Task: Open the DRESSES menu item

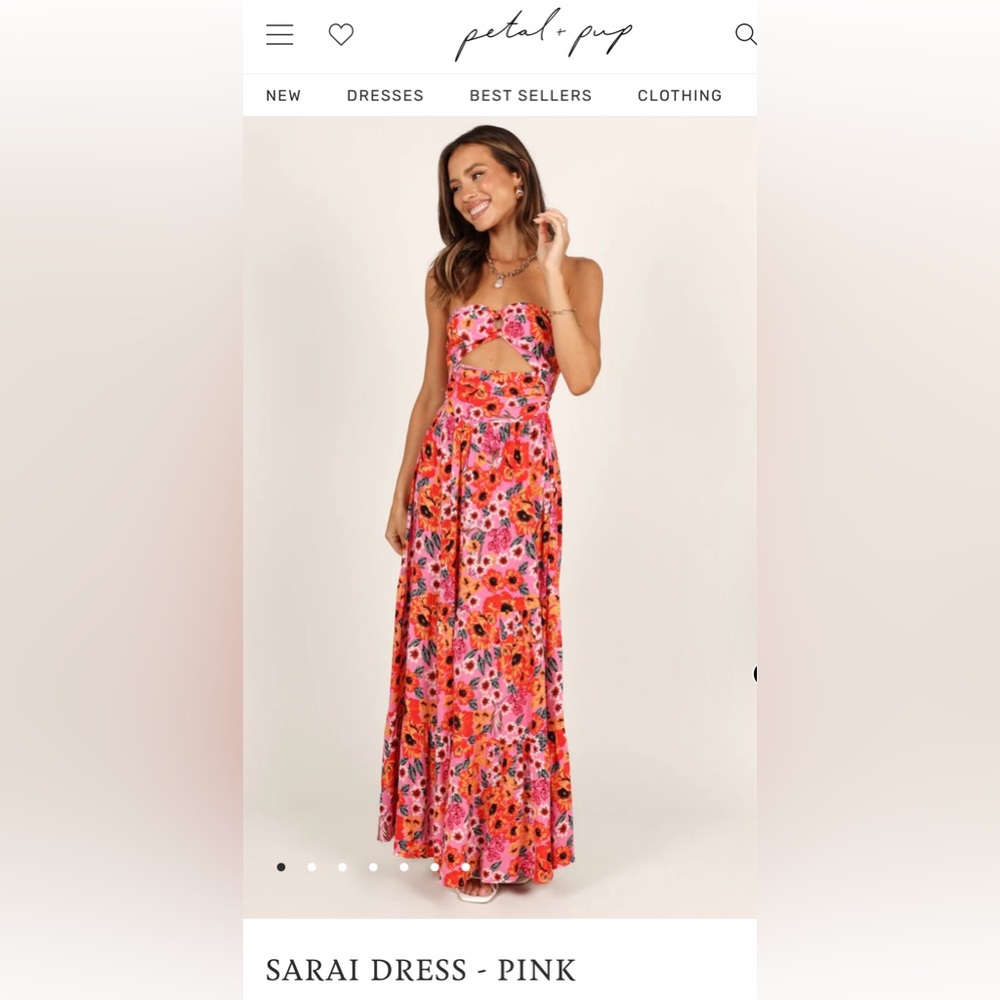Action: (x=385, y=95)
